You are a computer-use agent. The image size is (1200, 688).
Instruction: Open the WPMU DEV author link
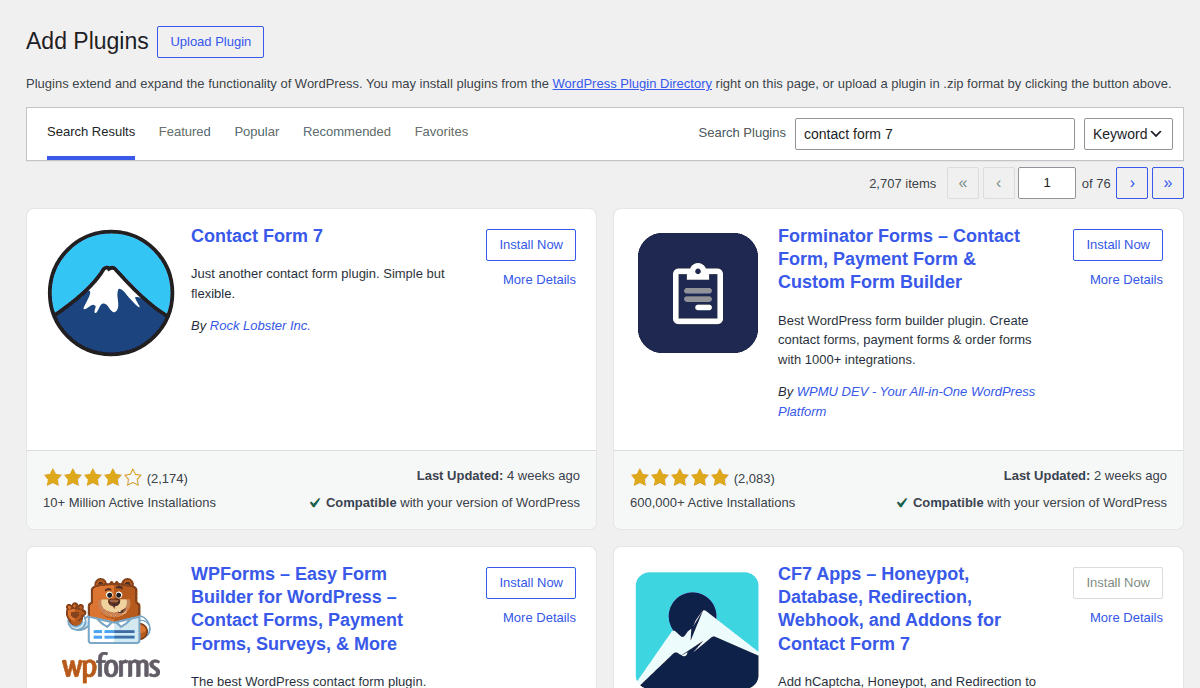click(907, 402)
